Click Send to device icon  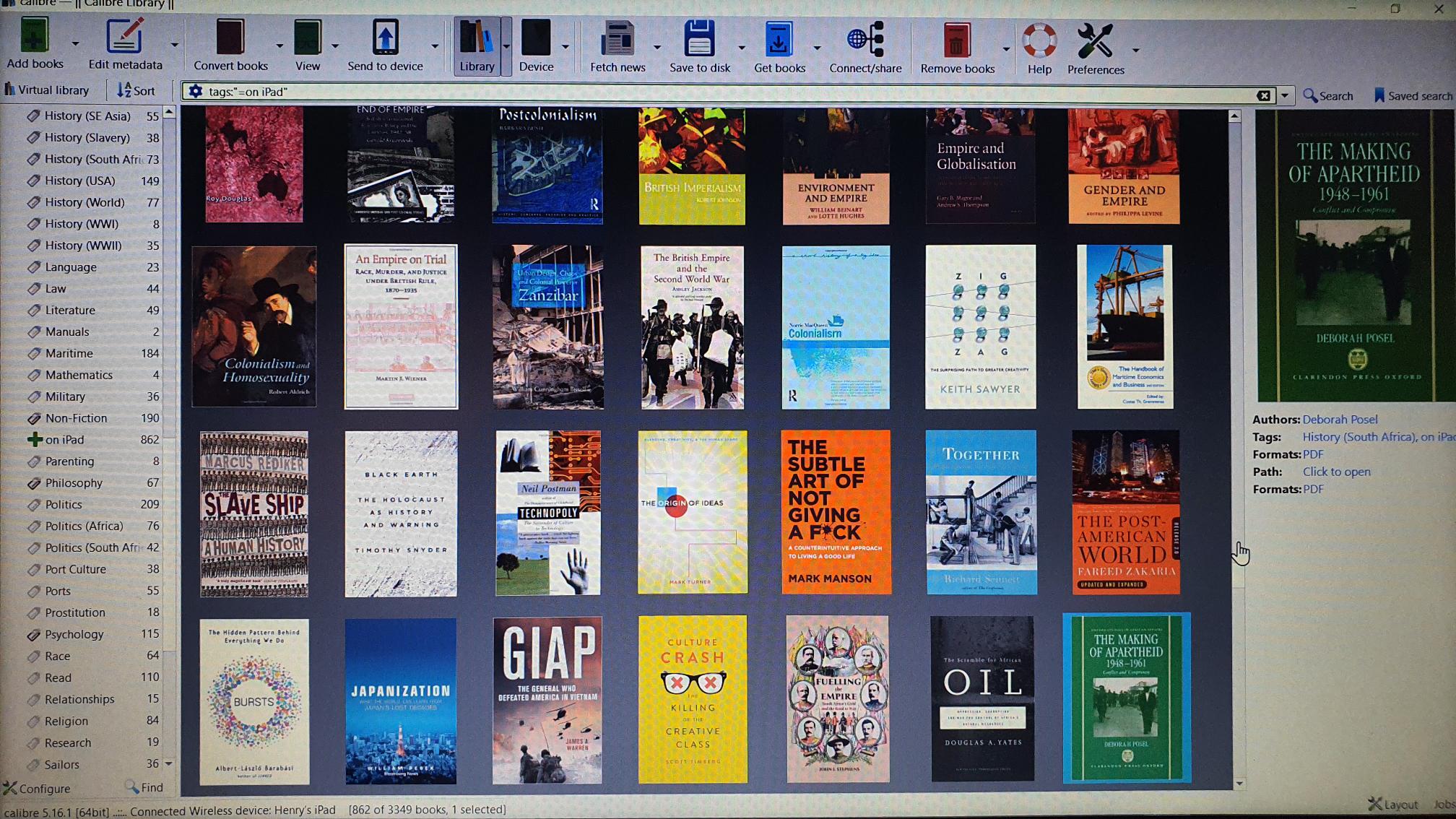[x=385, y=38]
